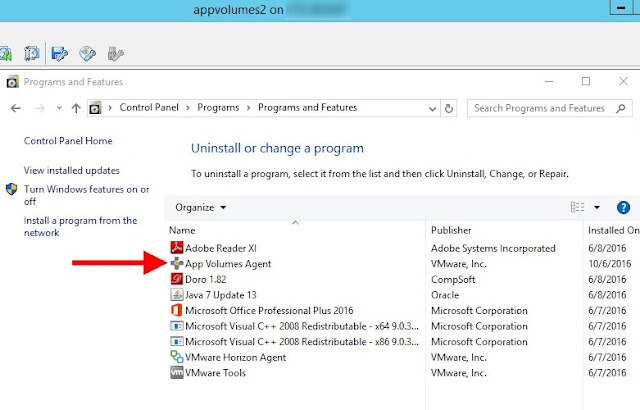The height and width of the screenshot is (410, 640).
Task: Click the VMware Horizon Agent name text
Action: click(x=236, y=357)
